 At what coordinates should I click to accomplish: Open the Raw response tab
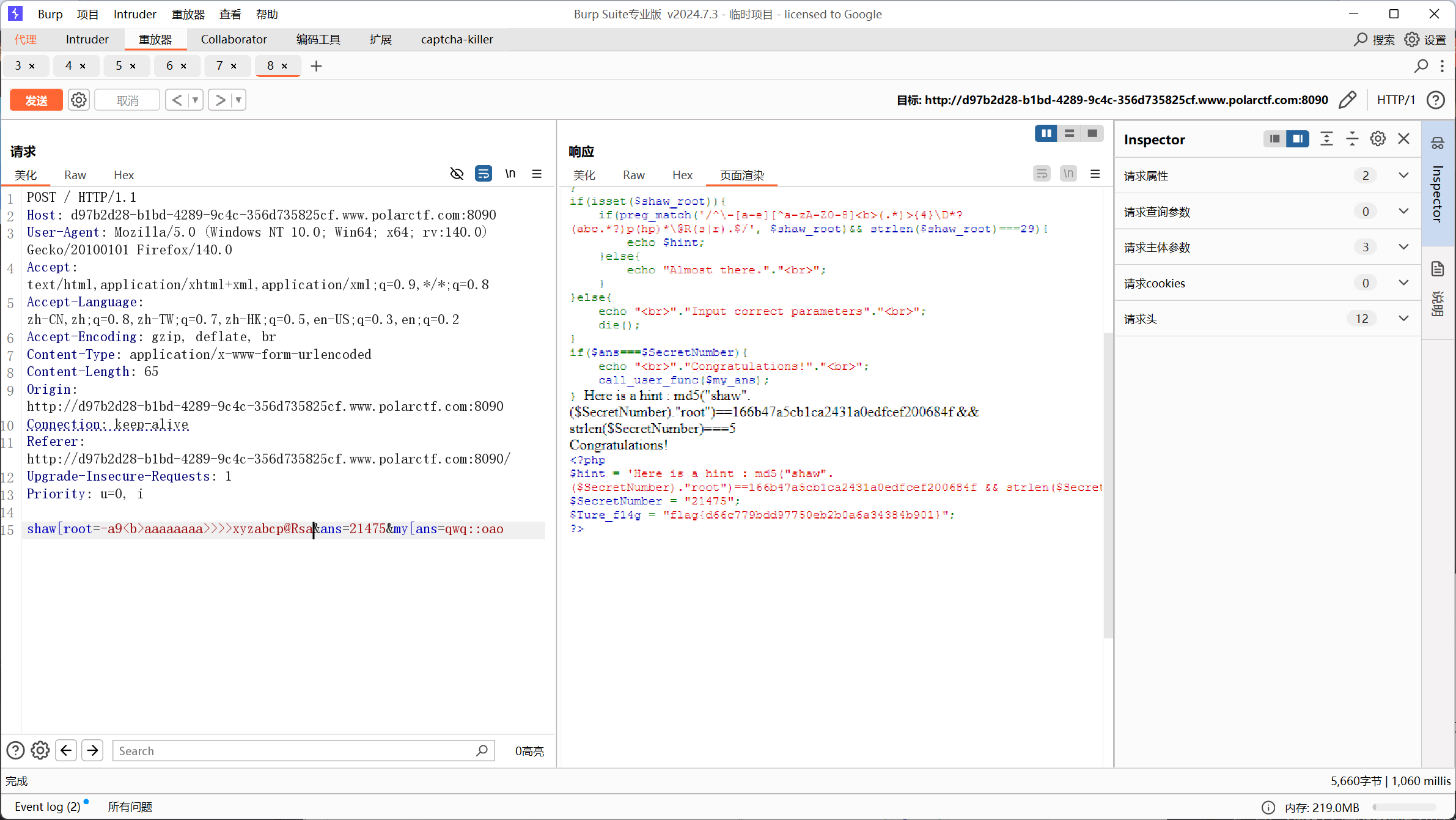633,175
